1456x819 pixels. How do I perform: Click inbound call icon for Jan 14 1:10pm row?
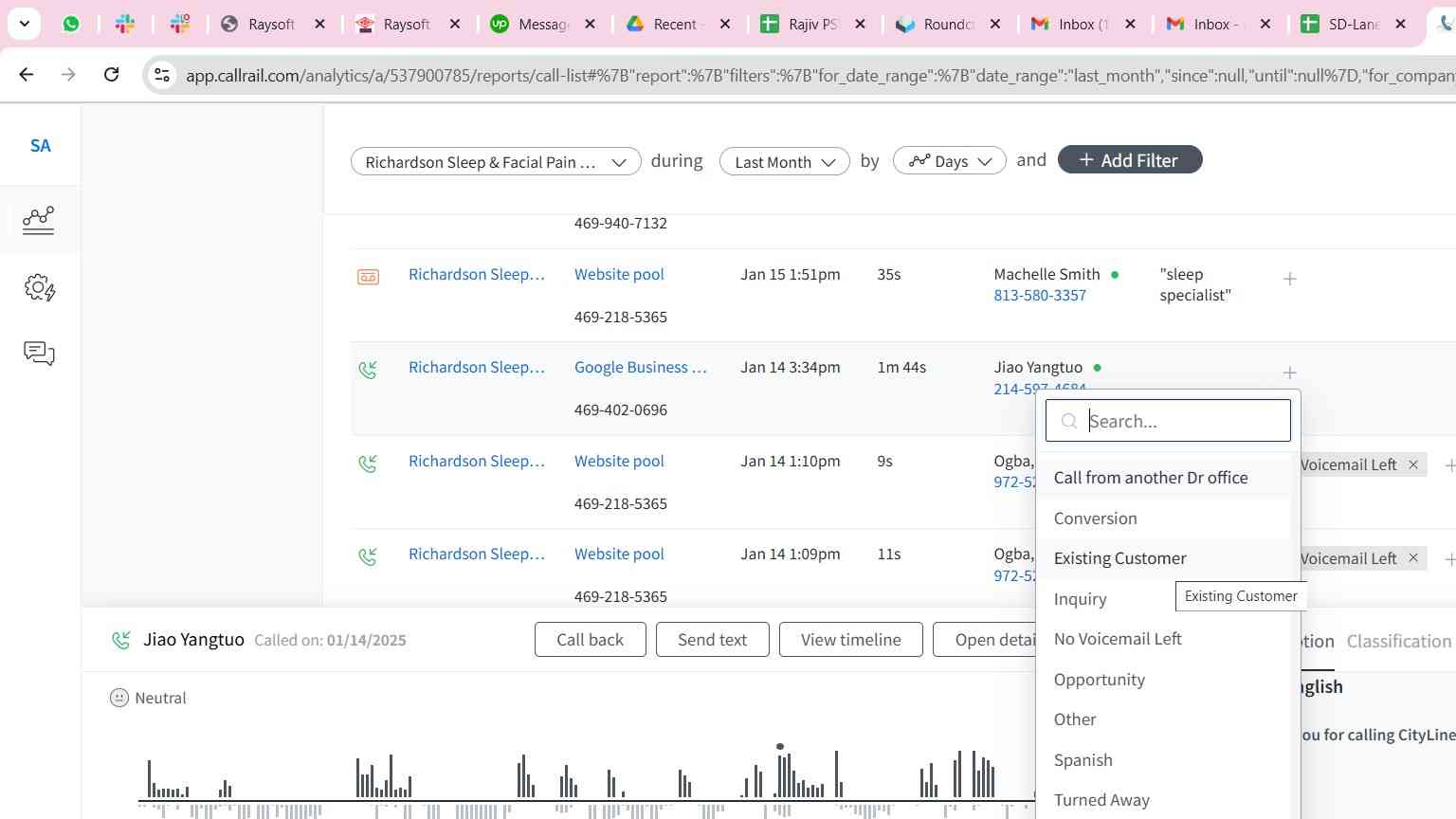pyautogui.click(x=368, y=464)
